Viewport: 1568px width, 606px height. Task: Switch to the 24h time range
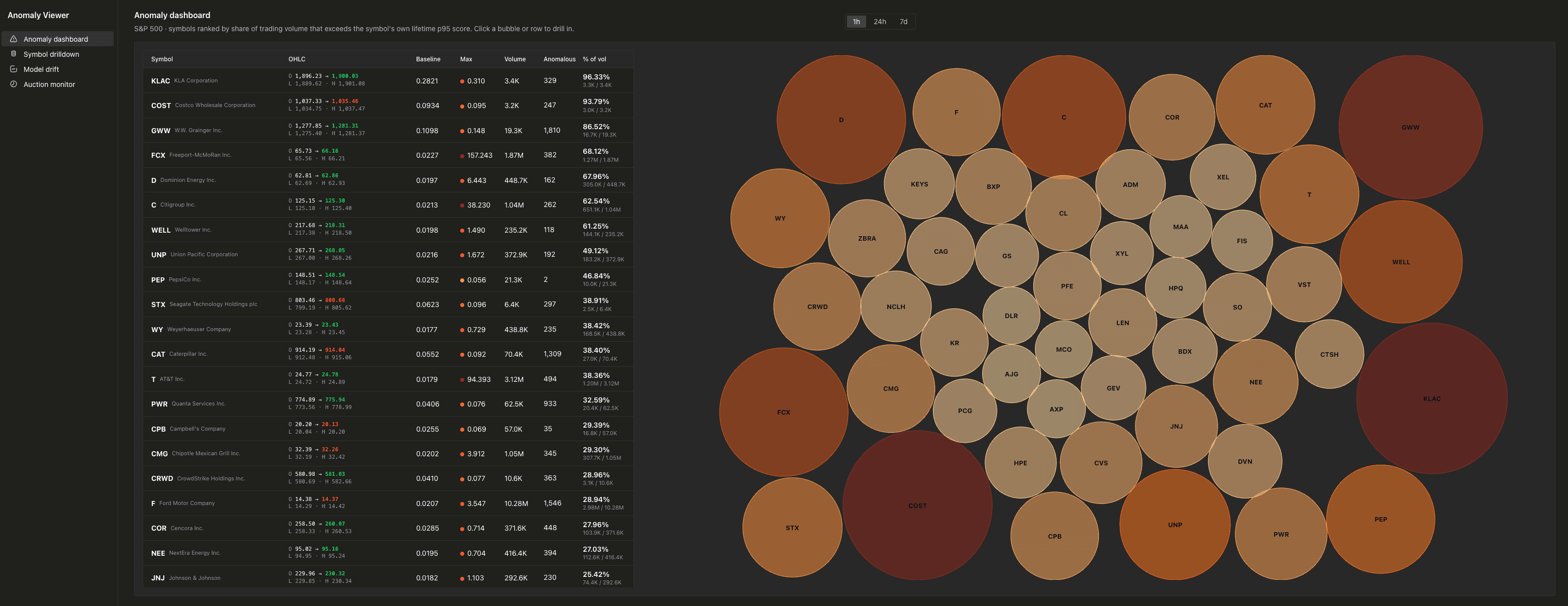[x=880, y=22]
